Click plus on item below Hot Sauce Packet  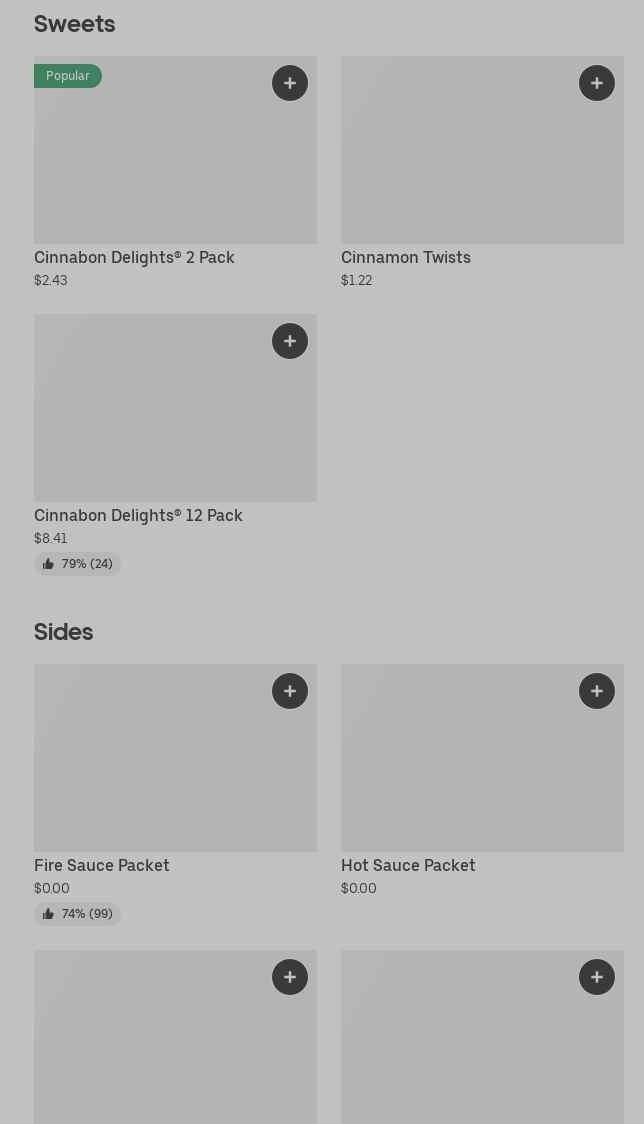[597, 977]
